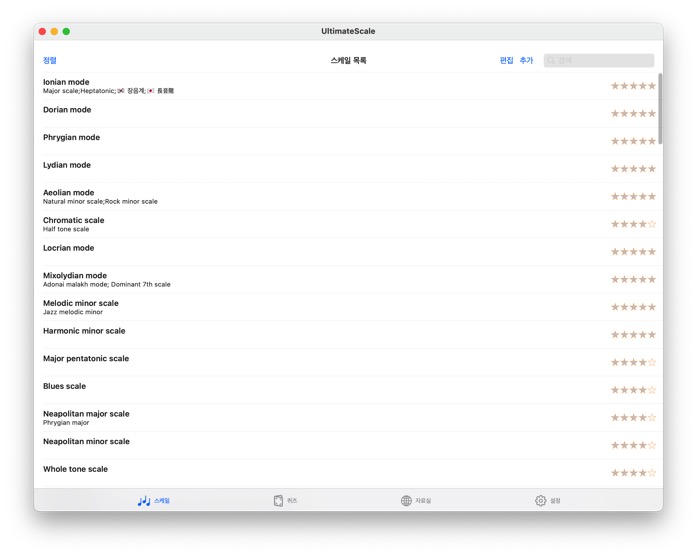Click the star rating for Blues scale
697x556 pixels.
tap(633, 390)
